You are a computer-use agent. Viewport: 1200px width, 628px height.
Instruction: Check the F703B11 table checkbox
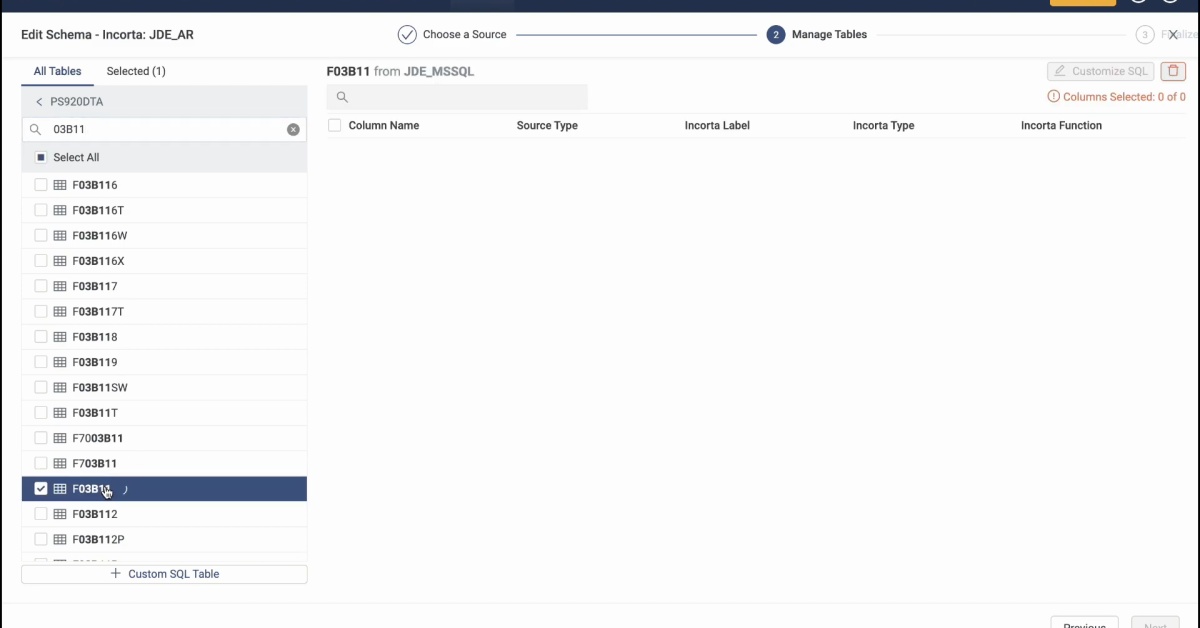coord(41,463)
